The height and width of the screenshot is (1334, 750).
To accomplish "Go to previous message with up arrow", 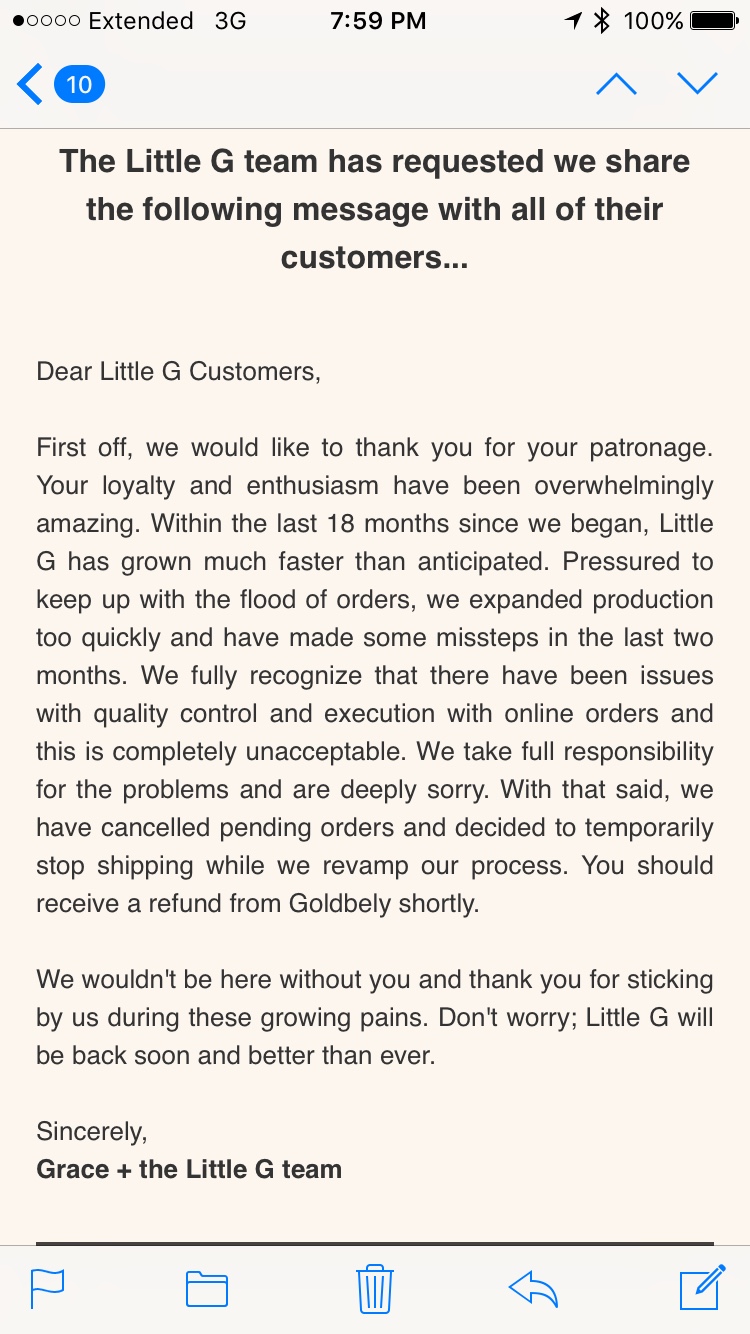I will tap(616, 84).
